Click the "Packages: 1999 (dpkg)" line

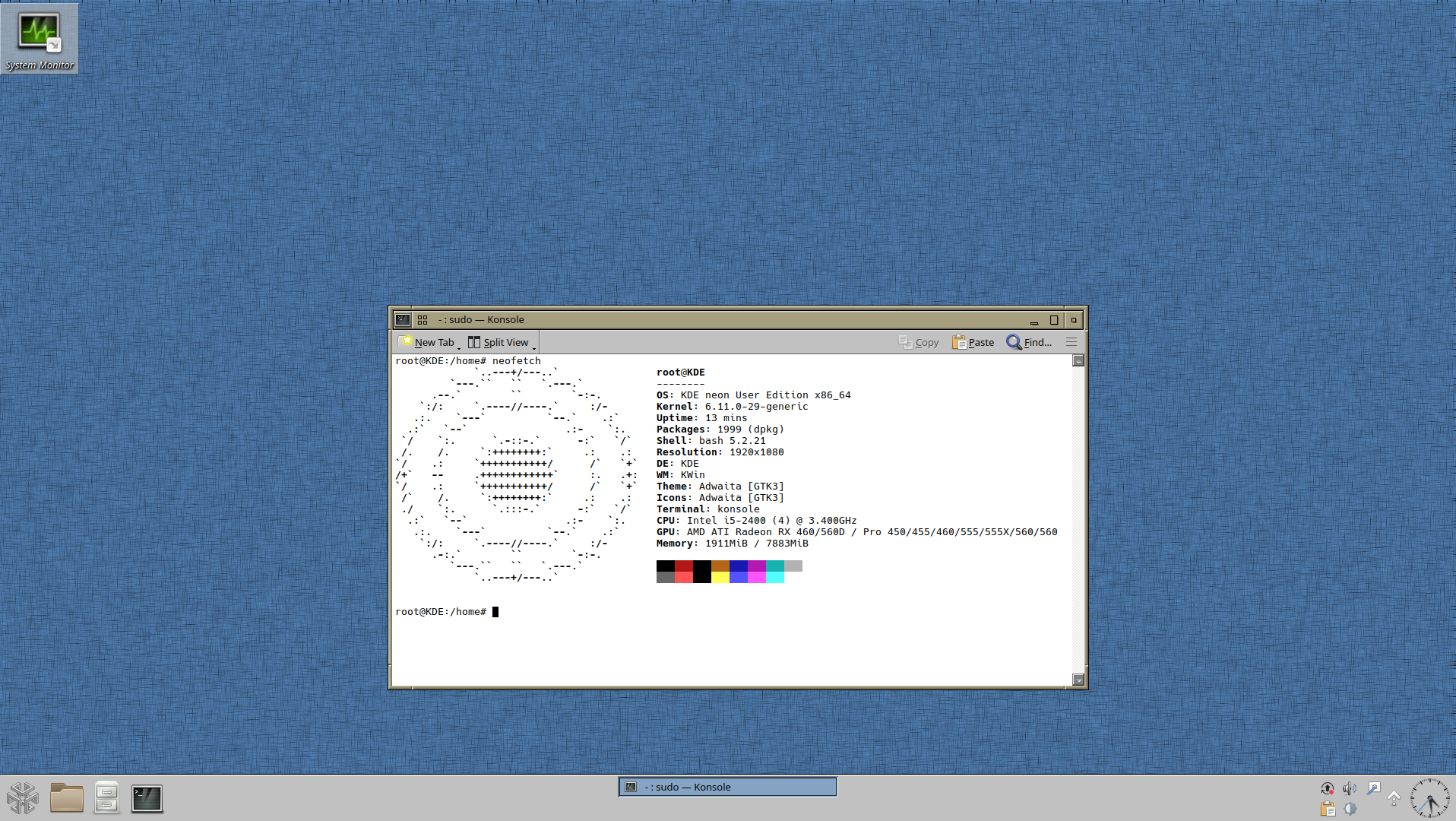pyautogui.click(x=720, y=430)
